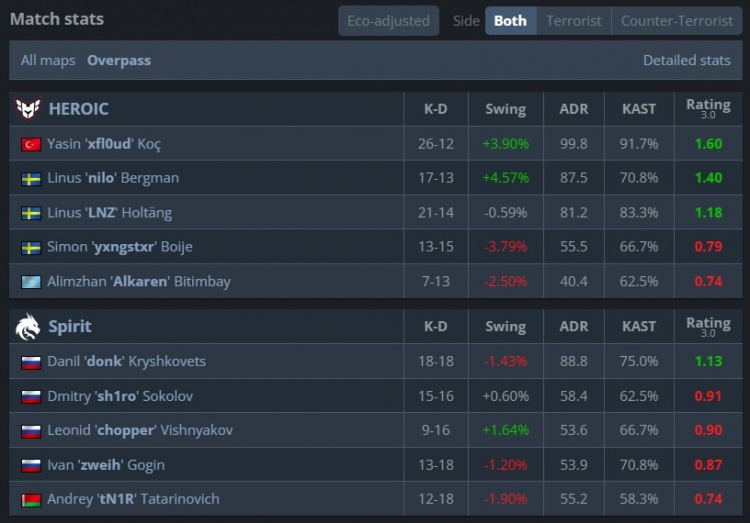Open the Detailed stats link
Viewport: 750px width, 523px height.
pyautogui.click(x=686, y=60)
